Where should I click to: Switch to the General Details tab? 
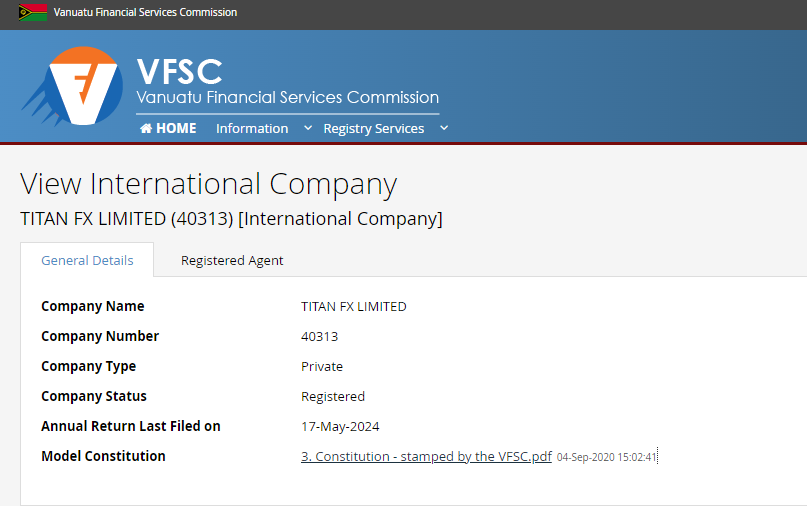tap(87, 260)
